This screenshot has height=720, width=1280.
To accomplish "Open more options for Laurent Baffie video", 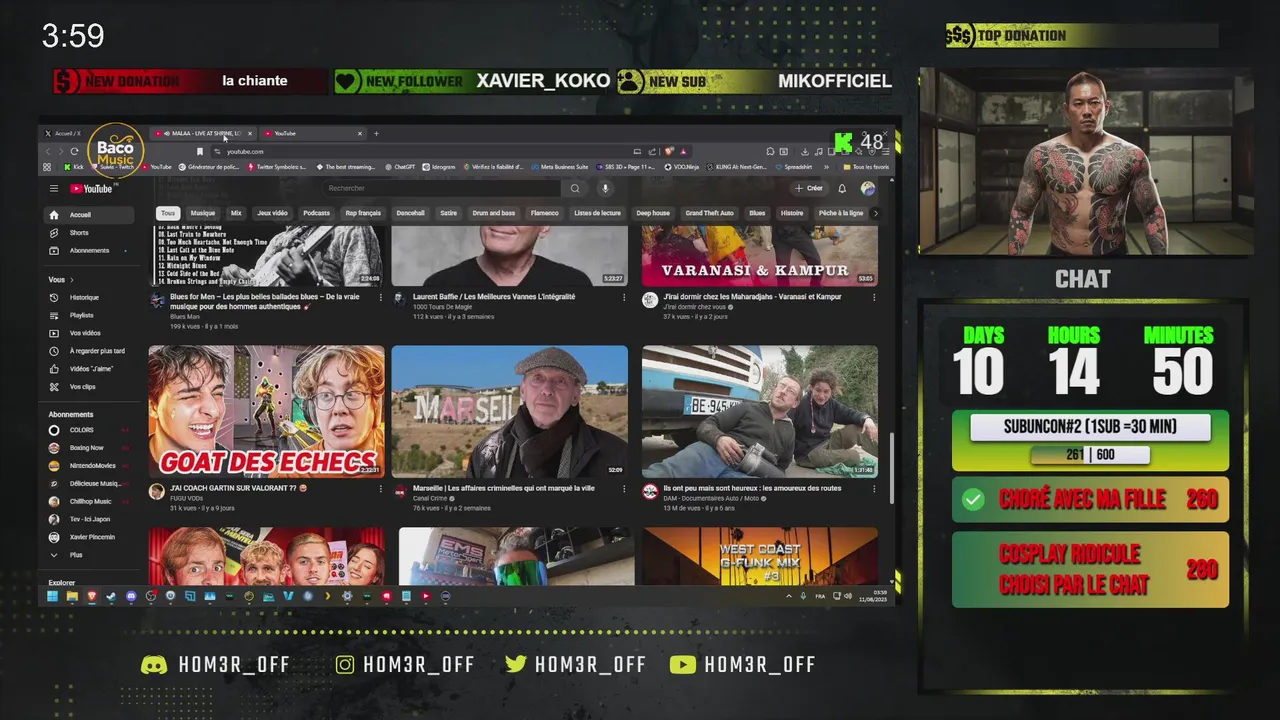I will click(624, 297).
